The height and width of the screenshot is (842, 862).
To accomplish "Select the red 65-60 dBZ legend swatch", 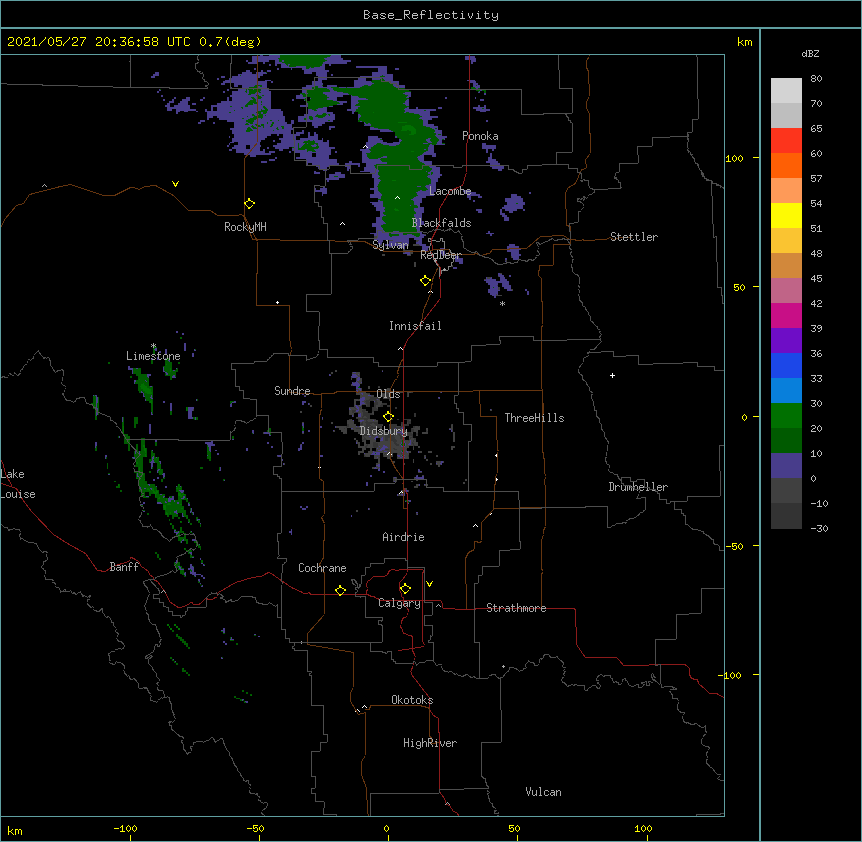I will [786, 140].
